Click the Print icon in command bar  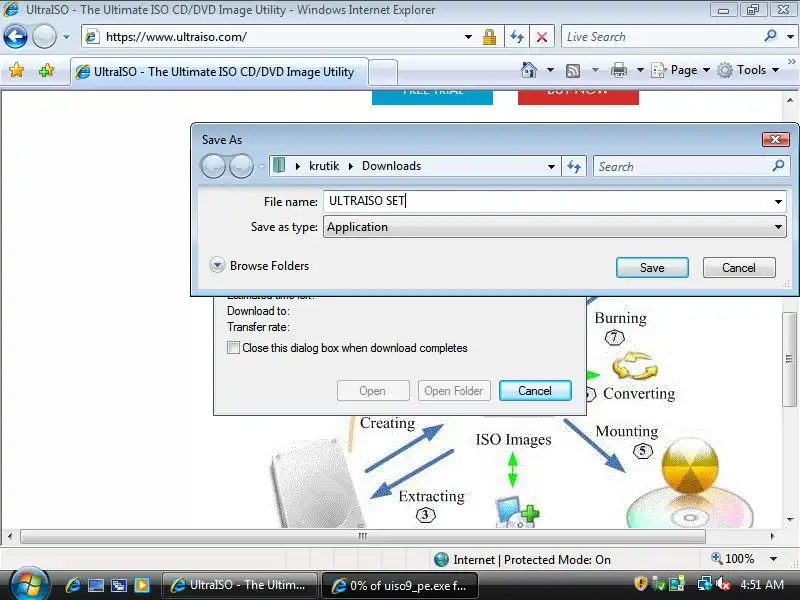pos(619,70)
